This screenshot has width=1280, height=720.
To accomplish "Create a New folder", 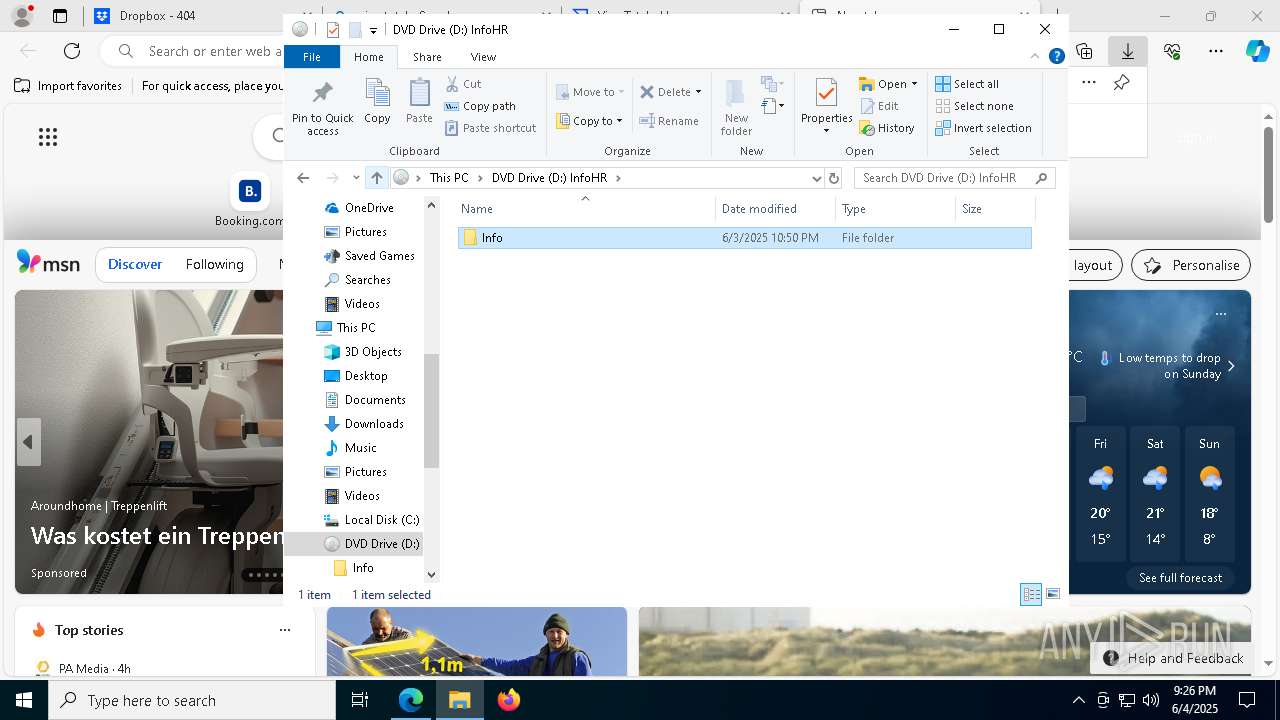I will 736,107.
